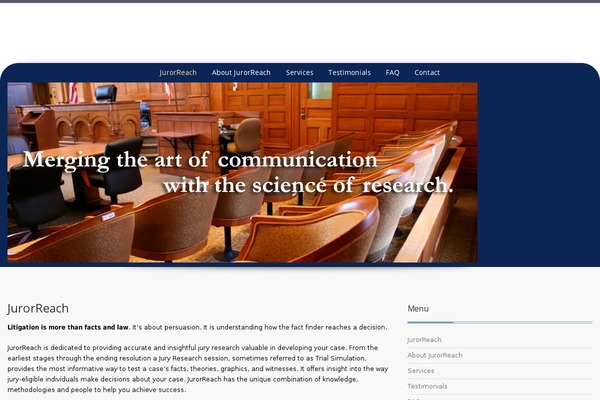Click paragraph starting 'JurorReach is dedicated to providing'
600x400 pixels.
pos(198,369)
